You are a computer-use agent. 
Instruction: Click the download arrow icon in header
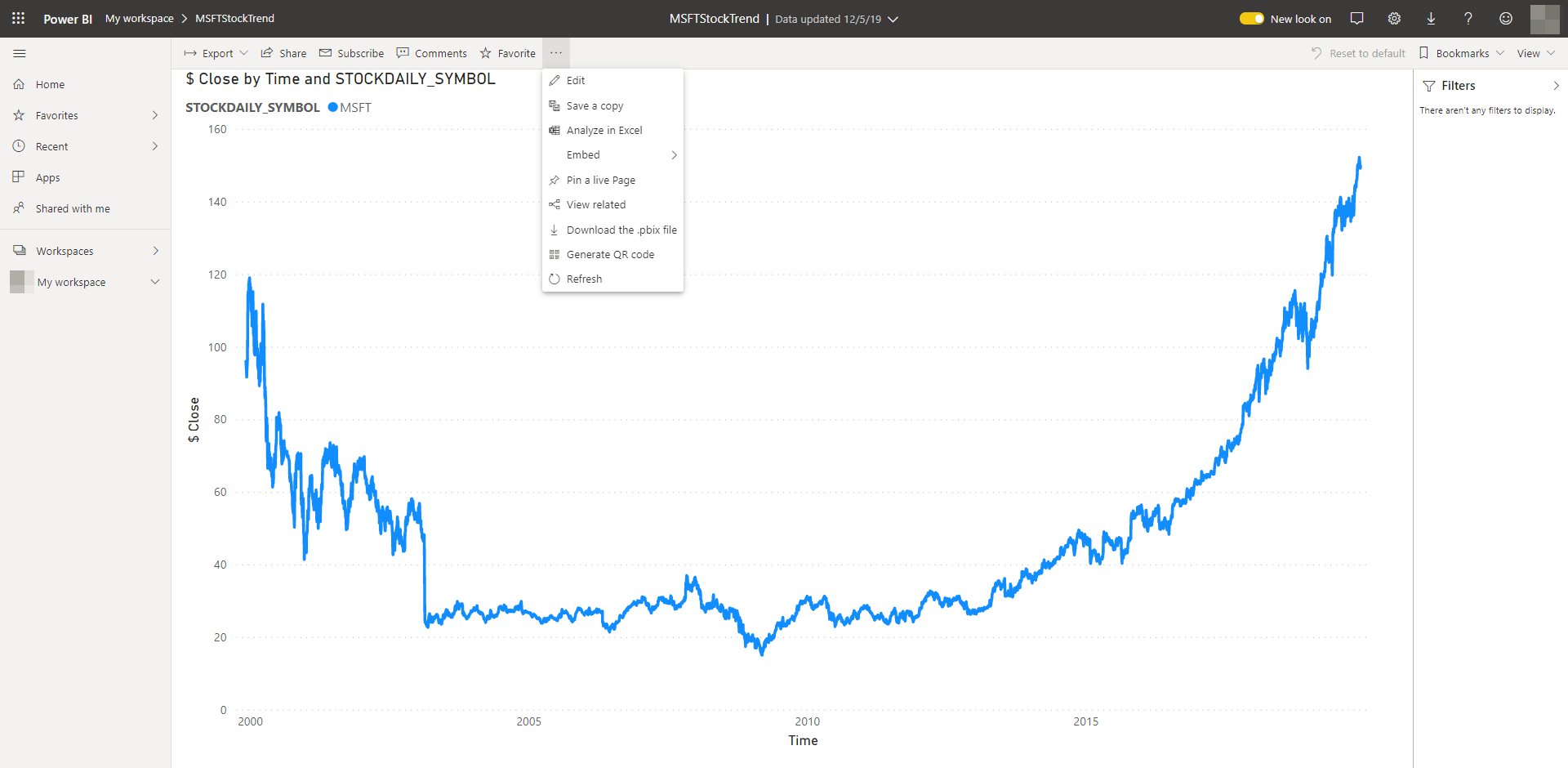coord(1431,18)
